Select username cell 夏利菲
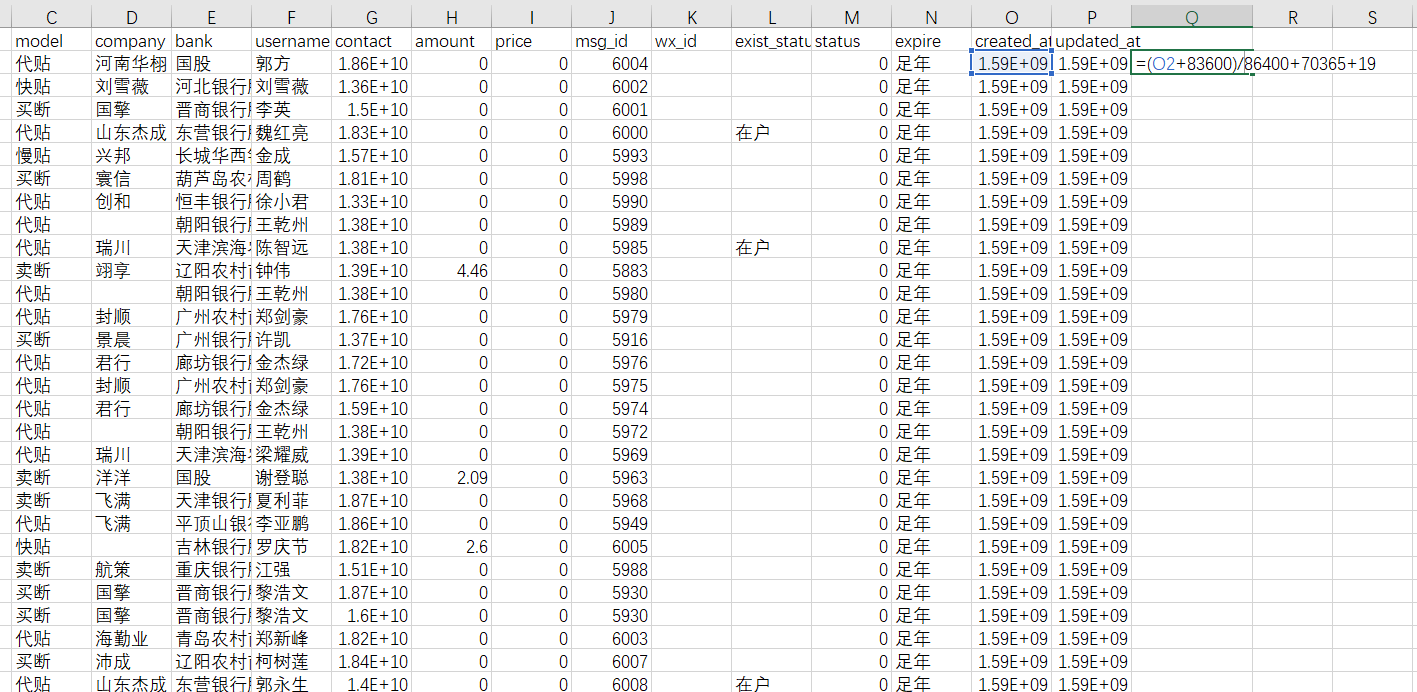The width and height of the screenshot is (1417, 692). 292,501
